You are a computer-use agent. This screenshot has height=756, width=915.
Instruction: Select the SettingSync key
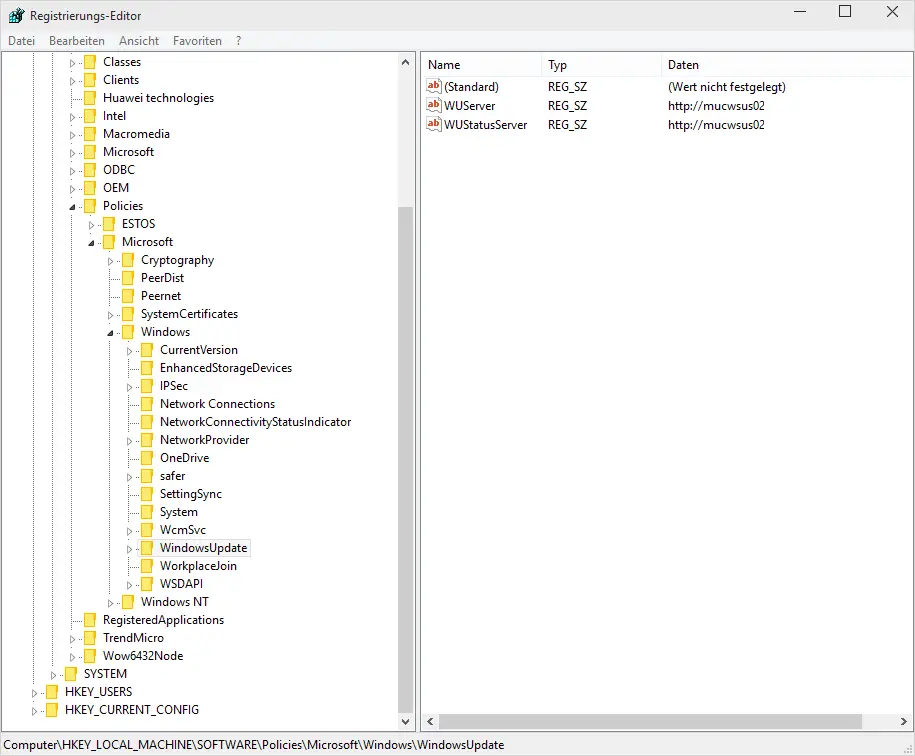tap(191, 494)
